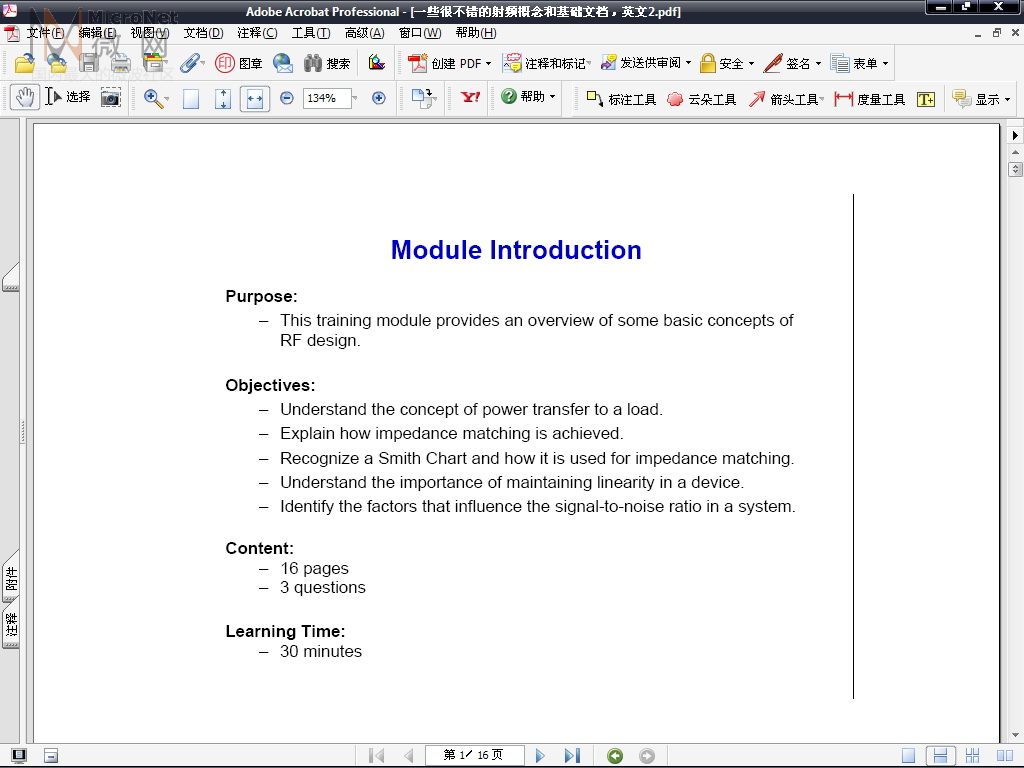Click the Save disk icon
This screenshot has width=1024, height=768.
tap(89, 63)
